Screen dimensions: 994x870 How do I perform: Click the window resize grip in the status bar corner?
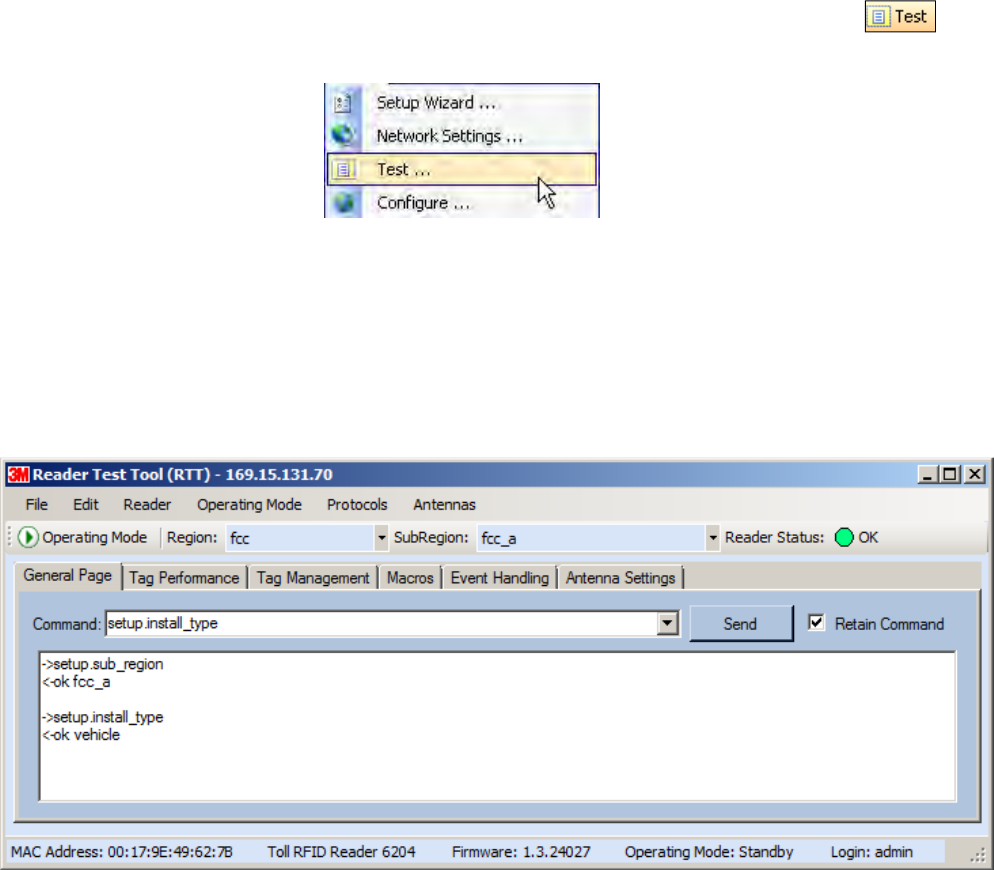point(978,855)
